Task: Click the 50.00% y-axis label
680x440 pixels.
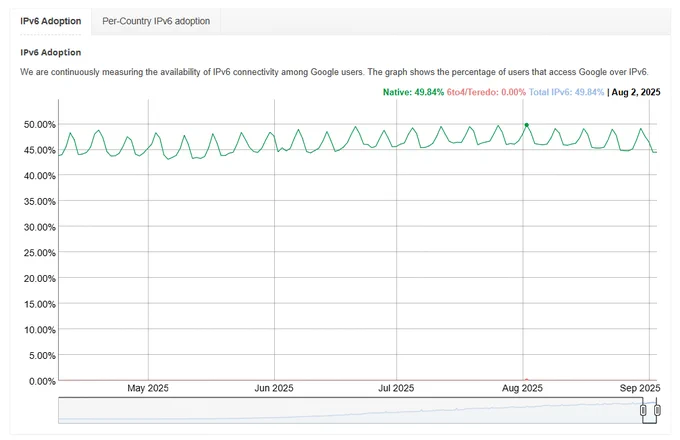Action: point(39,125)
